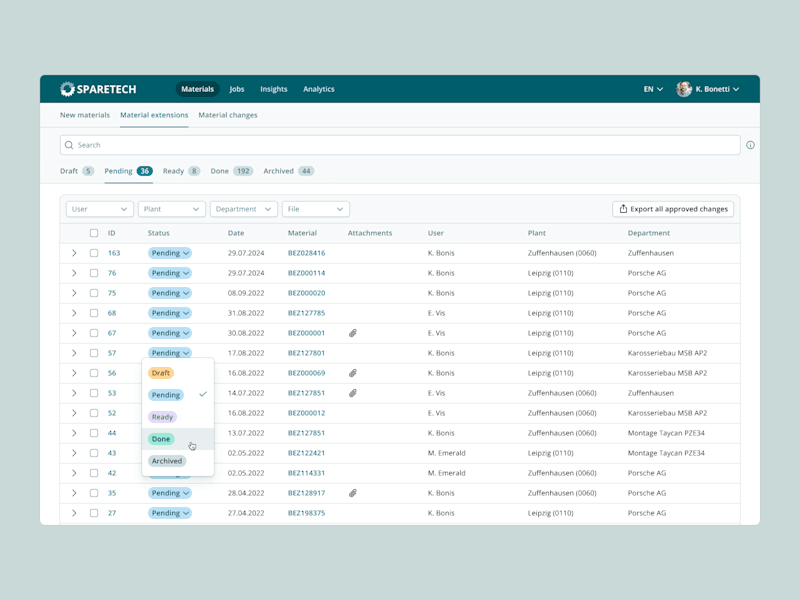Open material link BEZ127785
The width and height of the screenshot is (800, 600).
[x=306, y=313]
